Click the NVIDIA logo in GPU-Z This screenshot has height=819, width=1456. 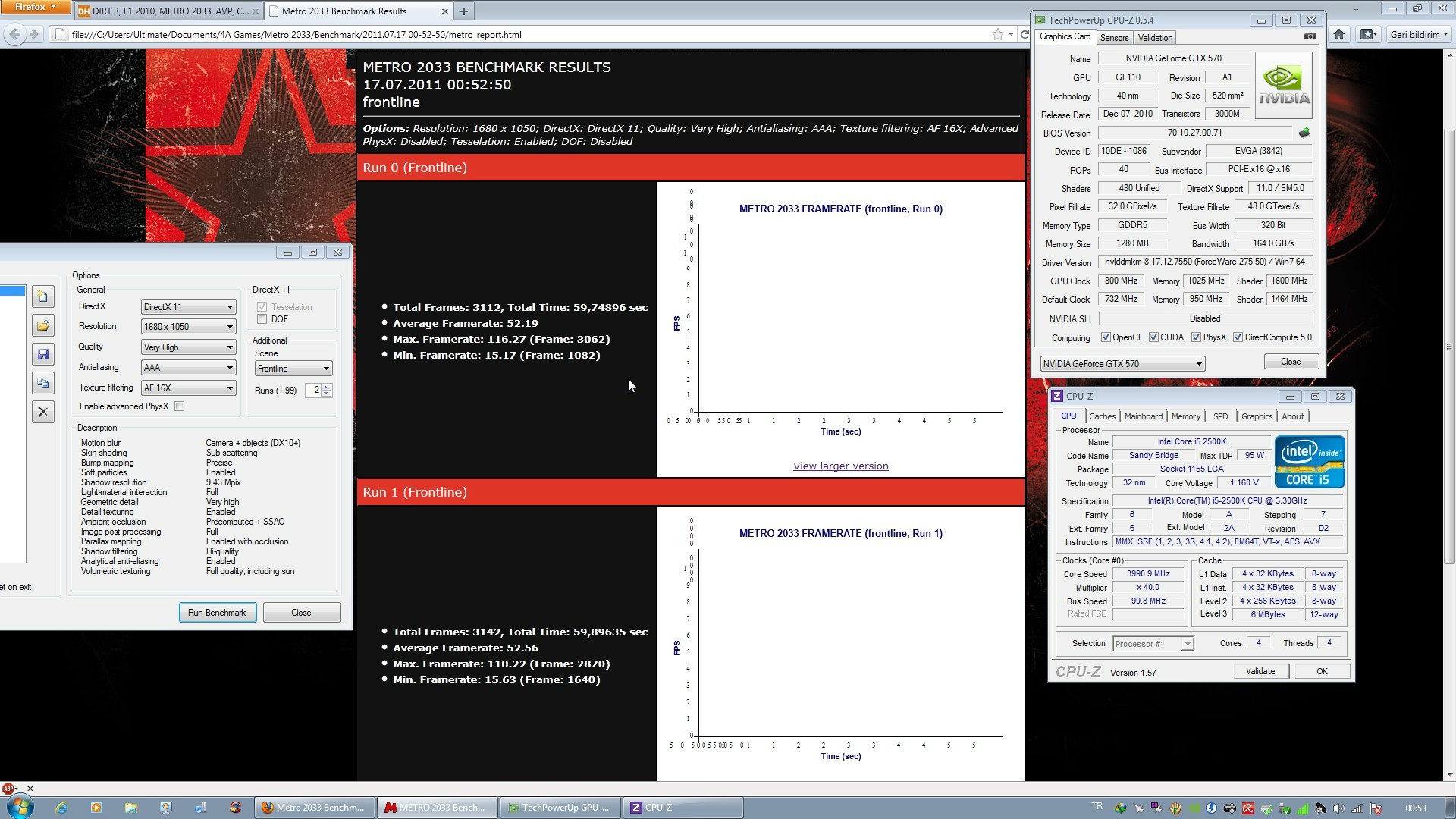[1283, 86]
